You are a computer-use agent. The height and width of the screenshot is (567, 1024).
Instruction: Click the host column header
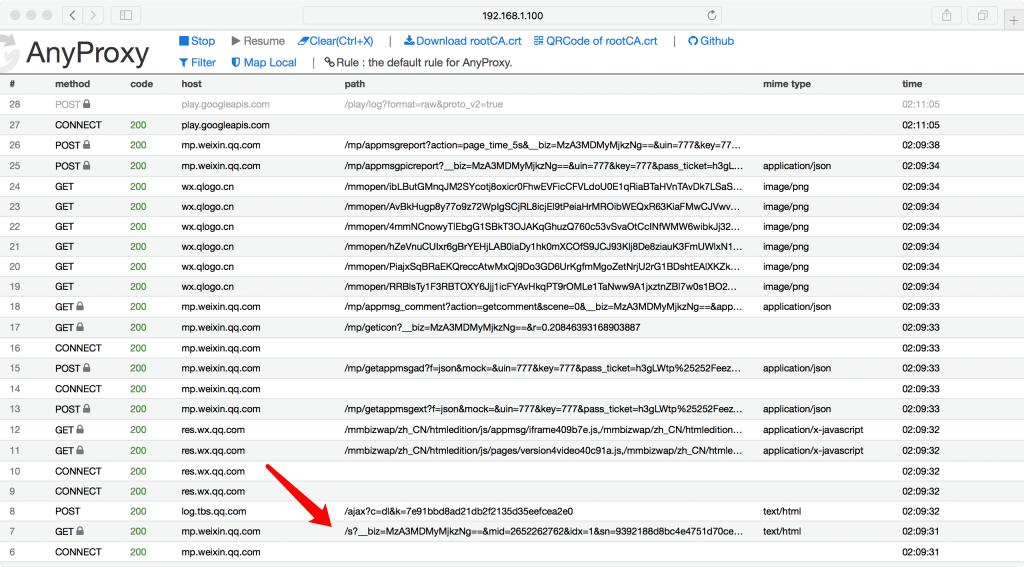(x=191, y=84)
